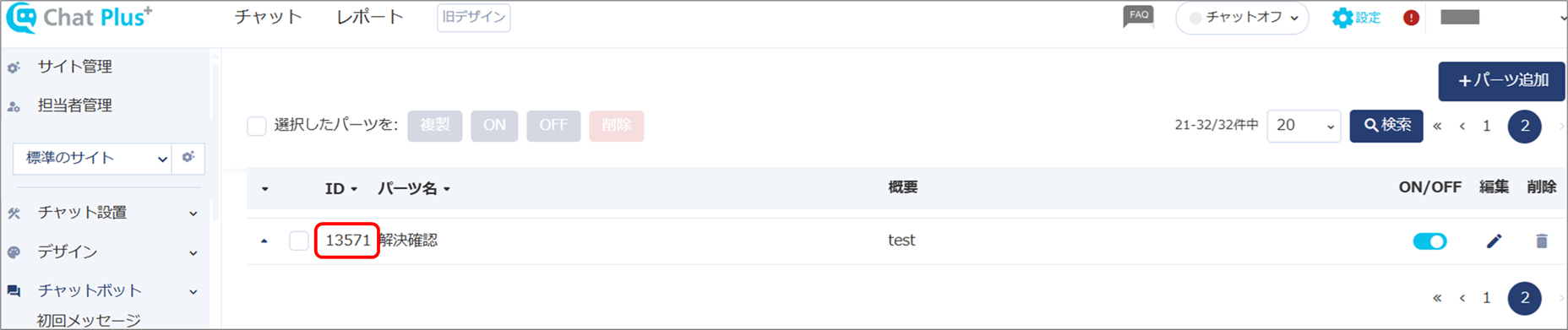
Task: Click the +パーツ追加 button
Action: tap(1502, 81)
